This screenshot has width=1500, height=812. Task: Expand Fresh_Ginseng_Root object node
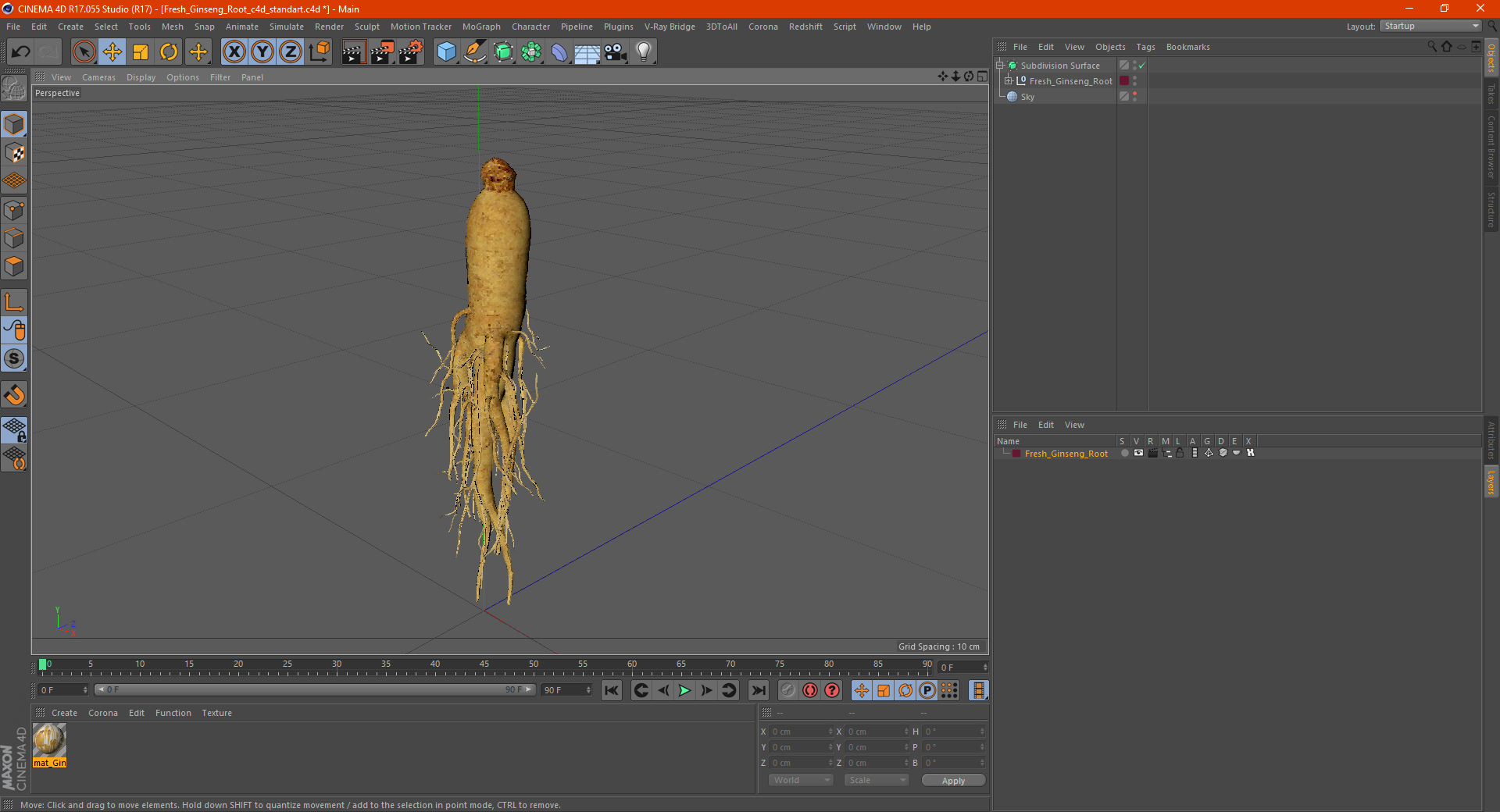pos(1009,80)
